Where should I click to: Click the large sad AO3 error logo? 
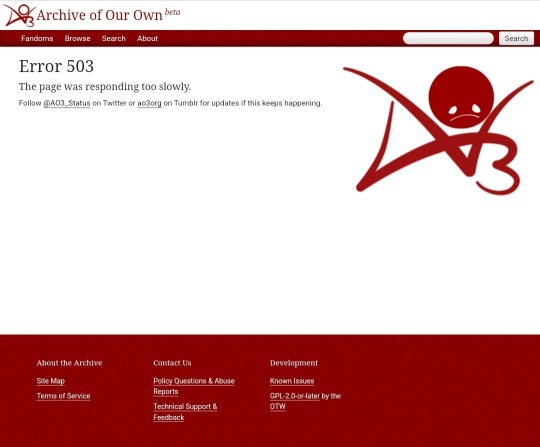[438, 130]
